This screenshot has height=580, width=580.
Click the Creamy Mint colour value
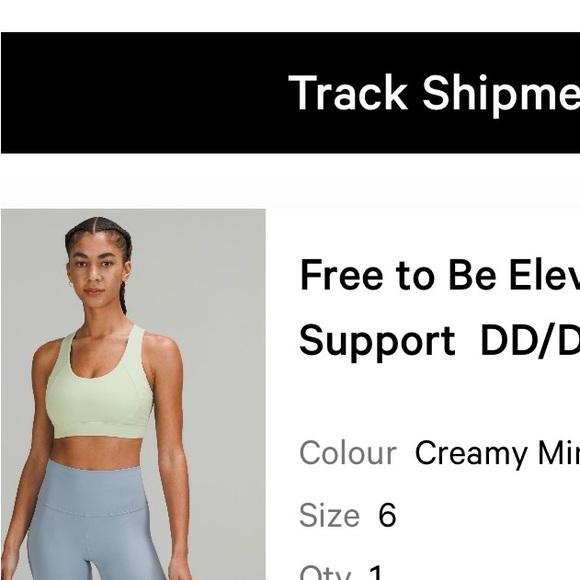(497, 453)
